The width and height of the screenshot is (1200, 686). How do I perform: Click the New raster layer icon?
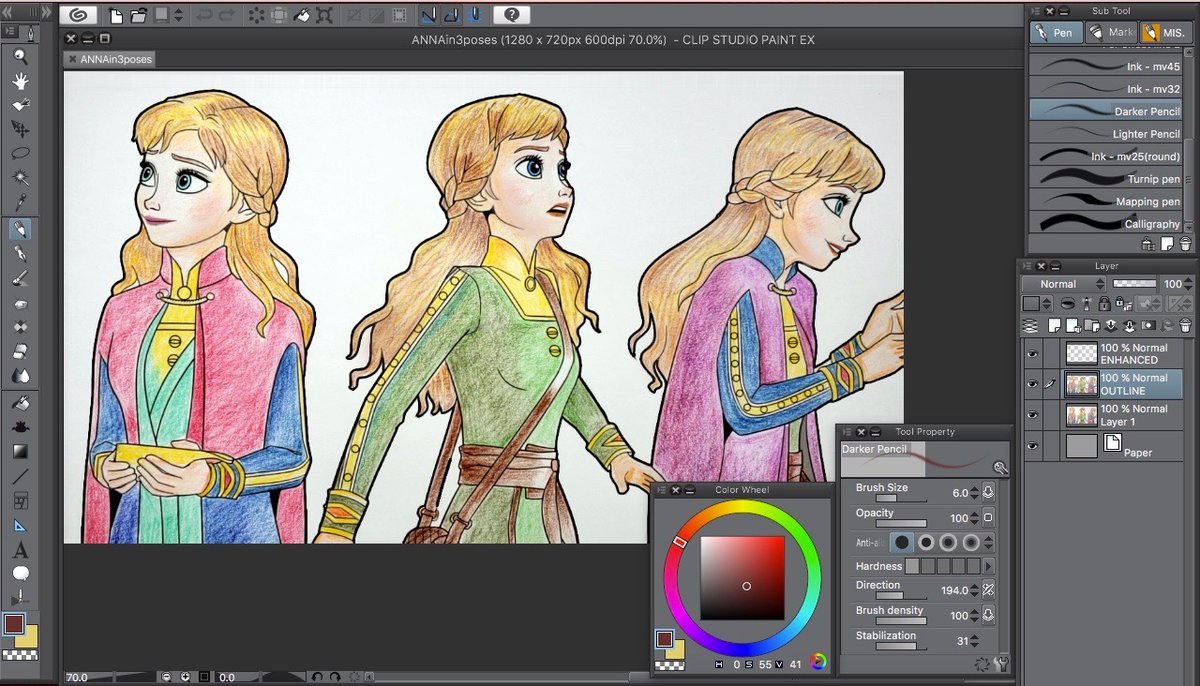coord(1053,326)
